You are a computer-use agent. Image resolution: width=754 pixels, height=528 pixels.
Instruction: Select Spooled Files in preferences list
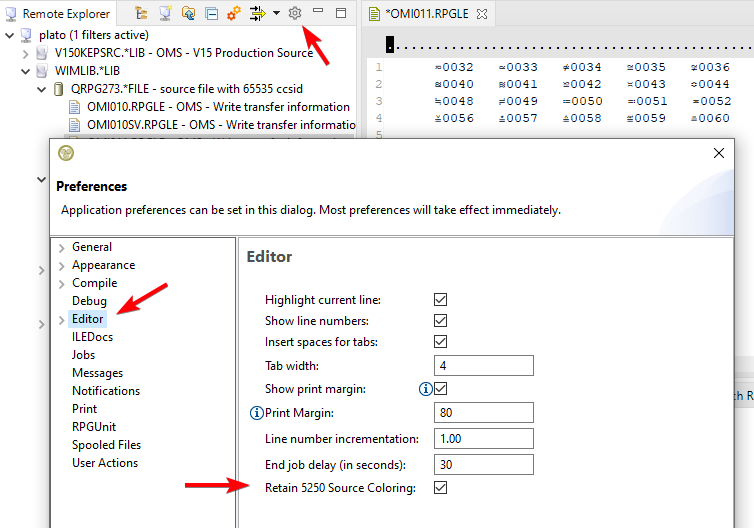pyautogui.click(x=106, y=445)
